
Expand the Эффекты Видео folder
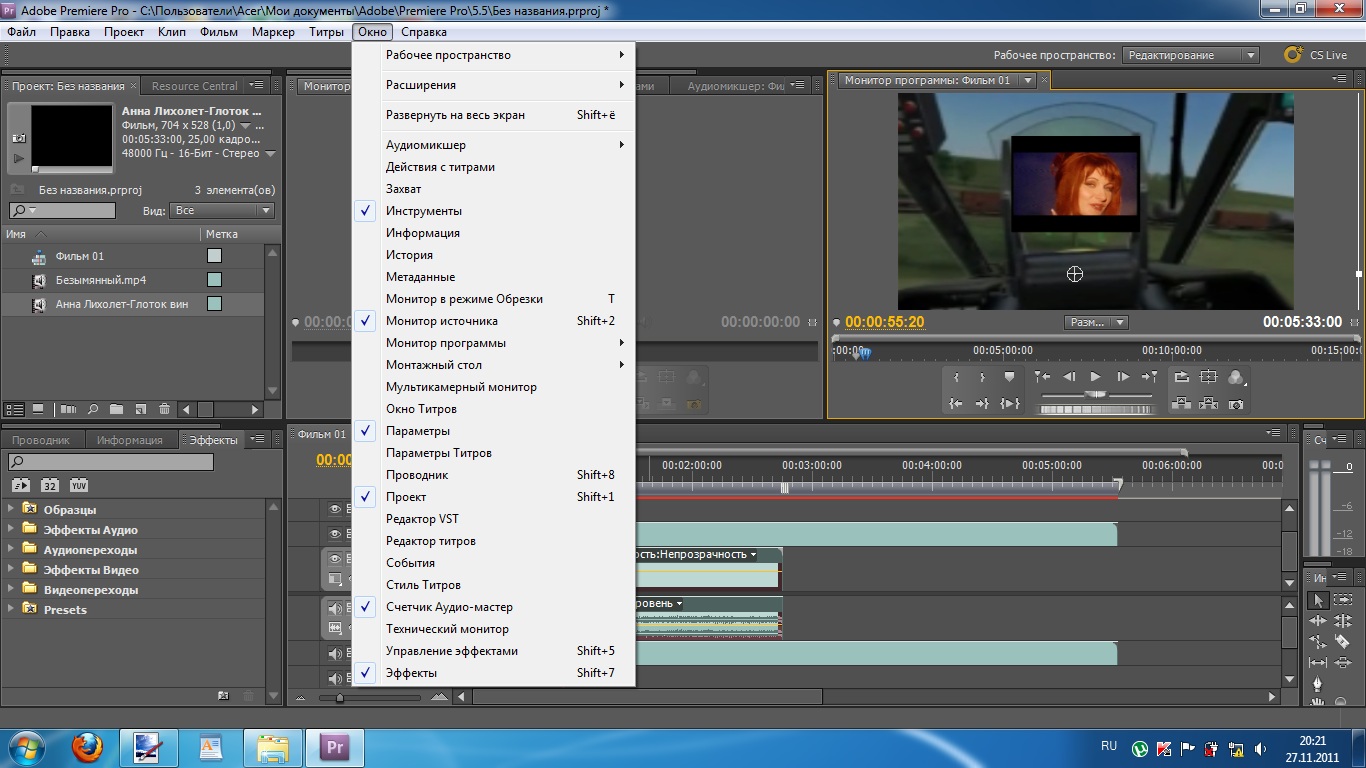(x=12, y=569)
